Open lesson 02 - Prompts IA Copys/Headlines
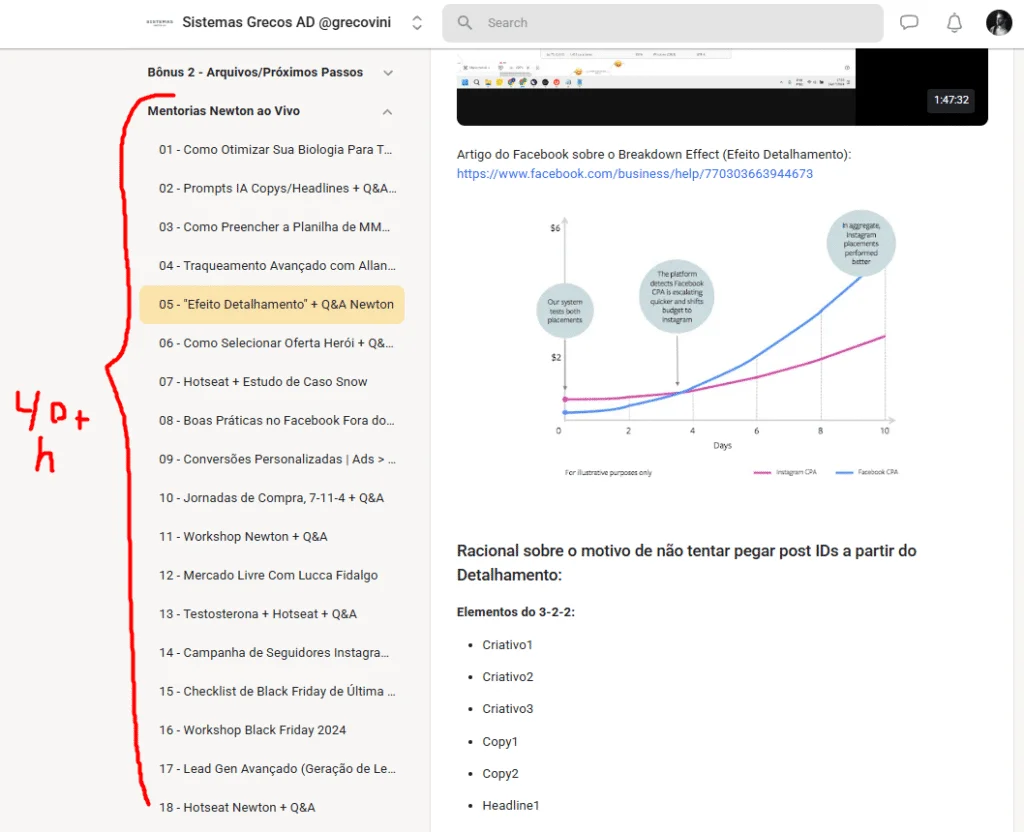Screen dimensions: 1024x832 click(272, 188)
